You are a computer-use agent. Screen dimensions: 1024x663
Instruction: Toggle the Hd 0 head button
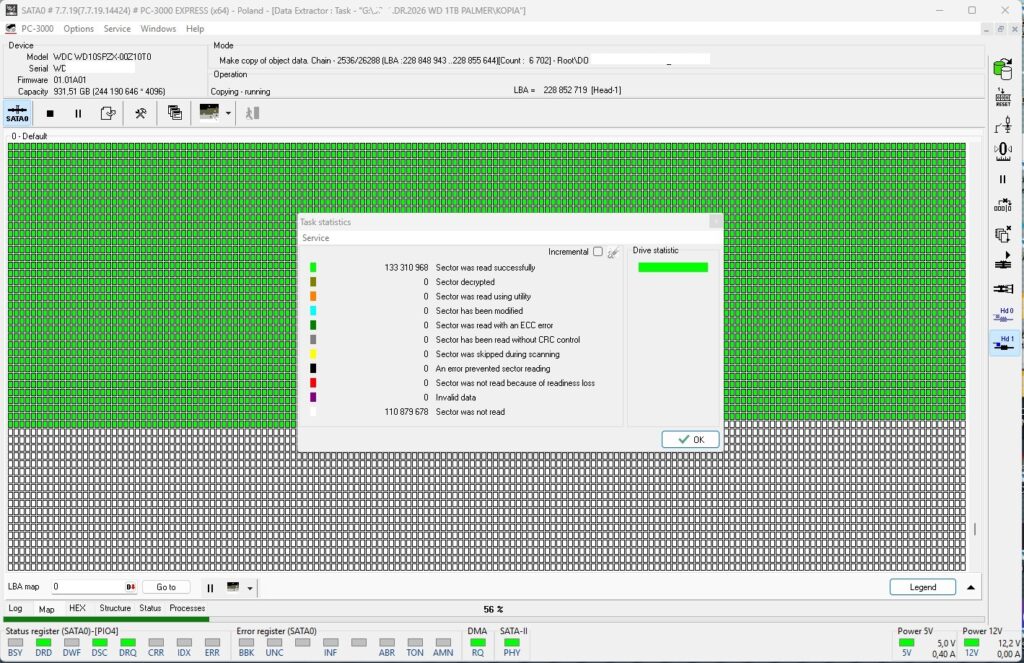(x=1004, y=315)
